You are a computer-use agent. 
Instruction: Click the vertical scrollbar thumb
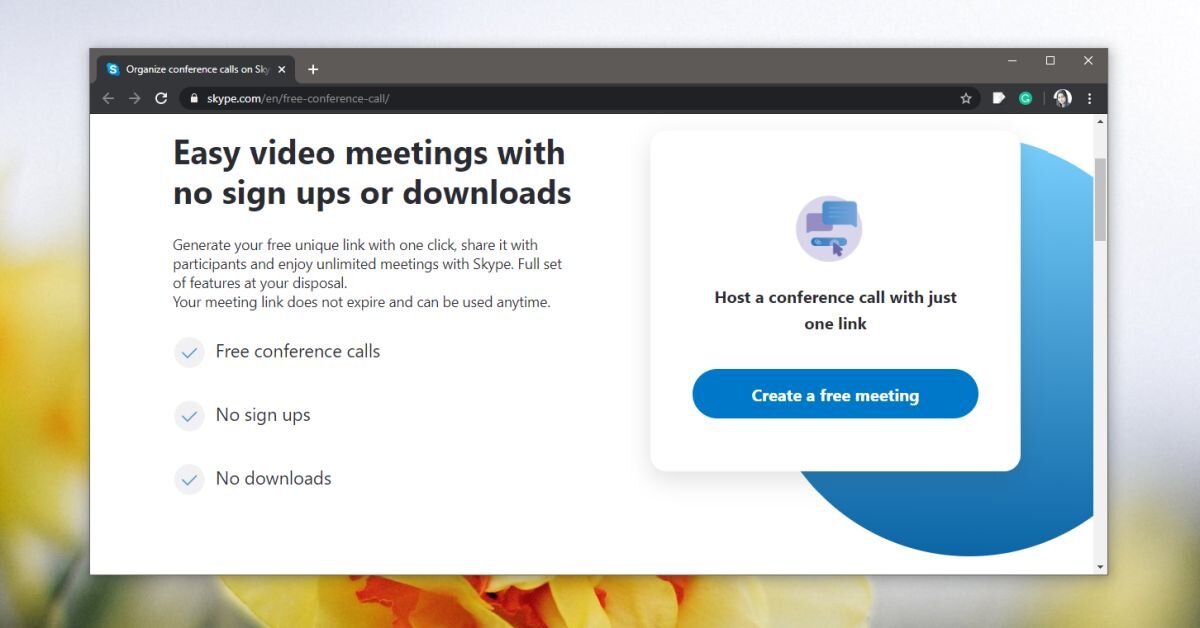1101,199
